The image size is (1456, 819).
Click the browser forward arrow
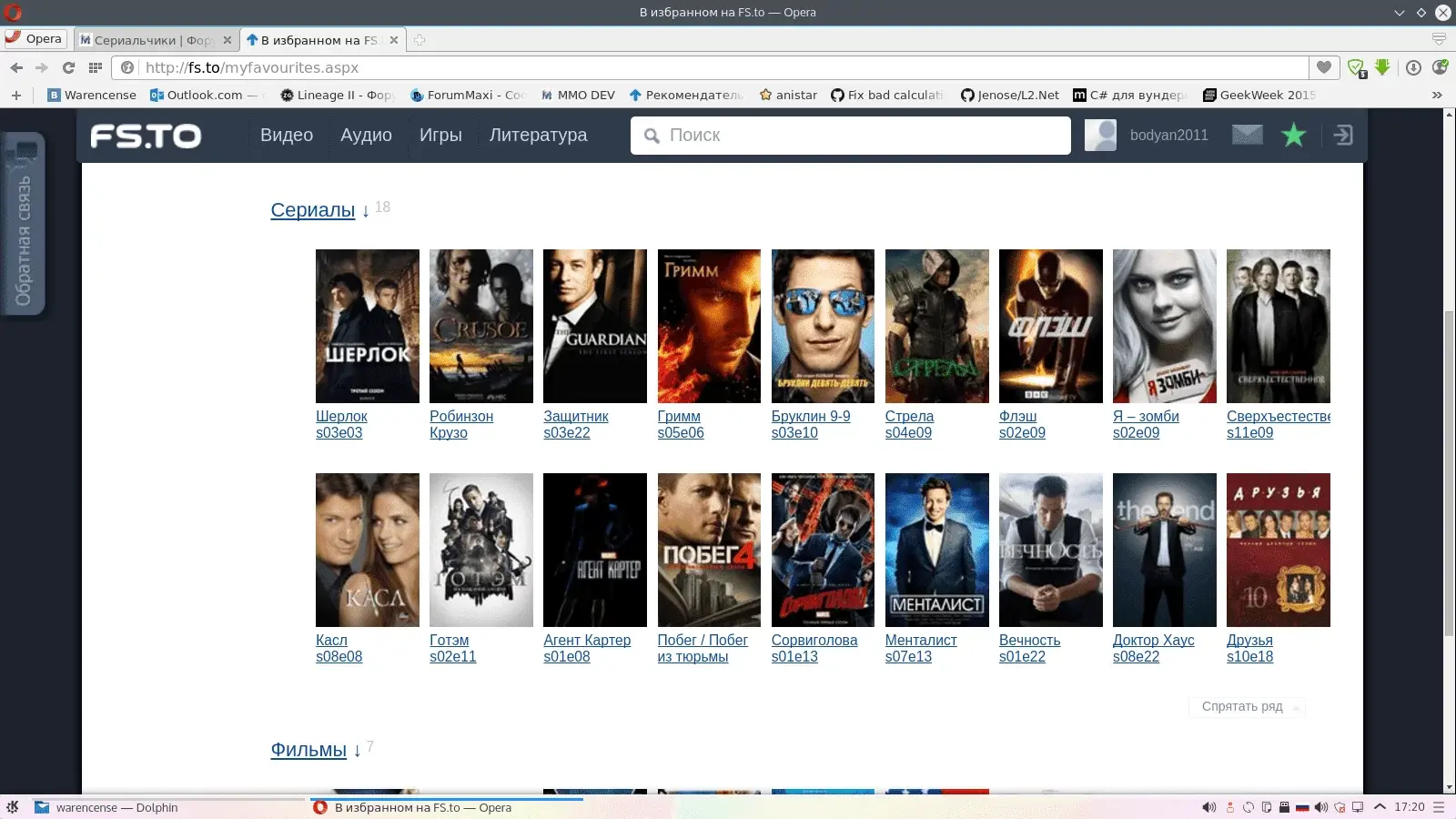42,67
